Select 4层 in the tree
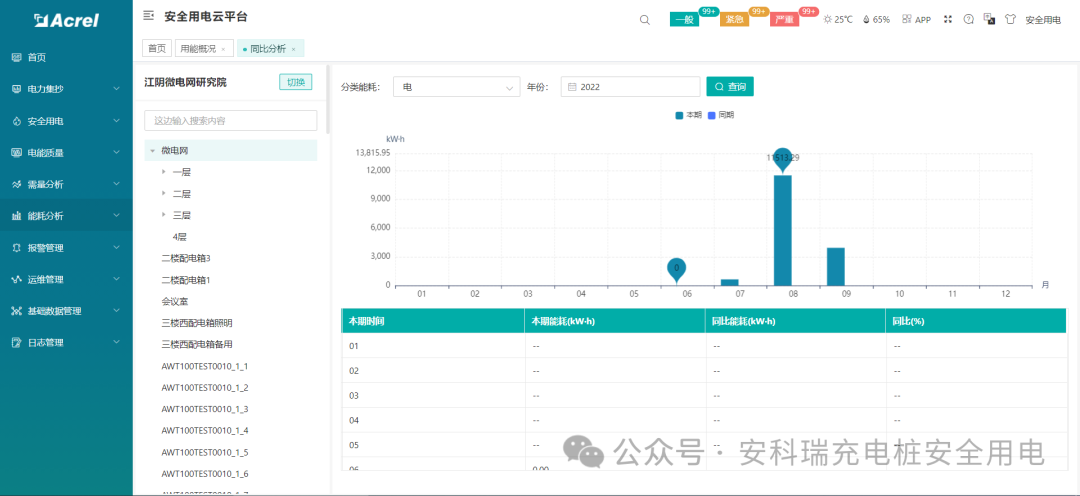The image size is (1080, 496). (180, 237)
